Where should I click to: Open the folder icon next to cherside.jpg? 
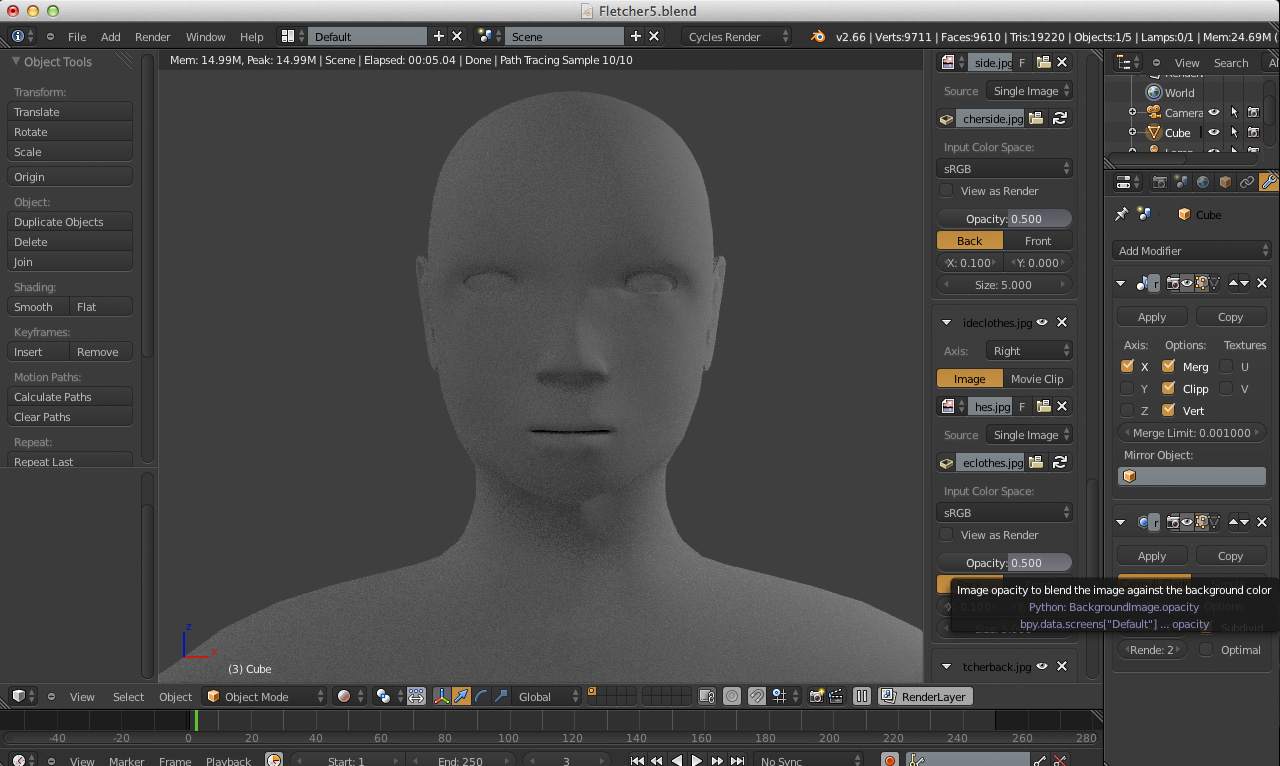pos(1036,119)
